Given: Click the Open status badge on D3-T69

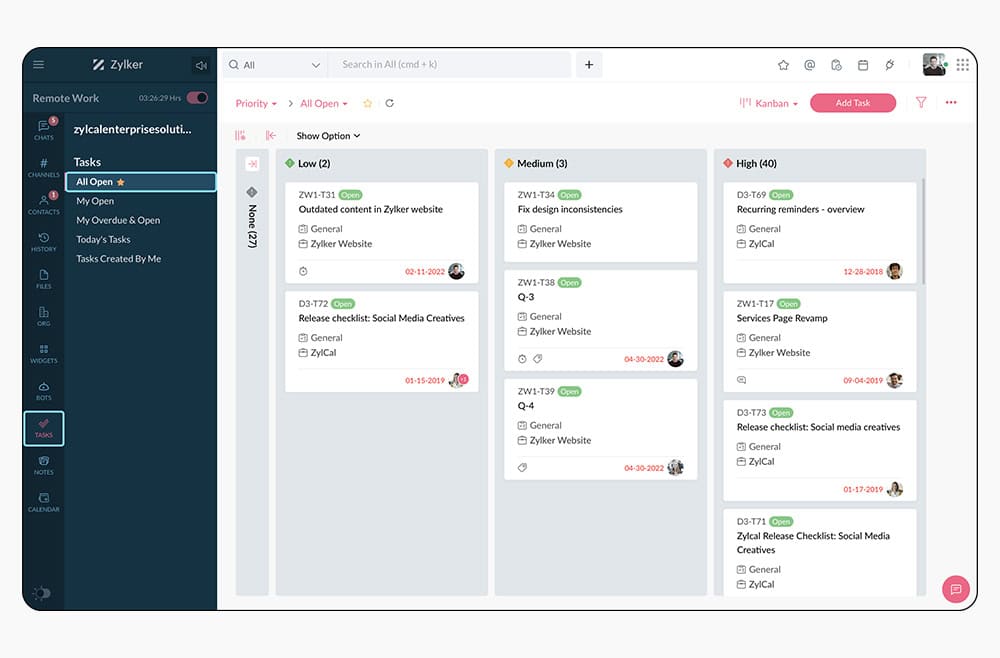Looking at the screenshot, I should (781, 195).
